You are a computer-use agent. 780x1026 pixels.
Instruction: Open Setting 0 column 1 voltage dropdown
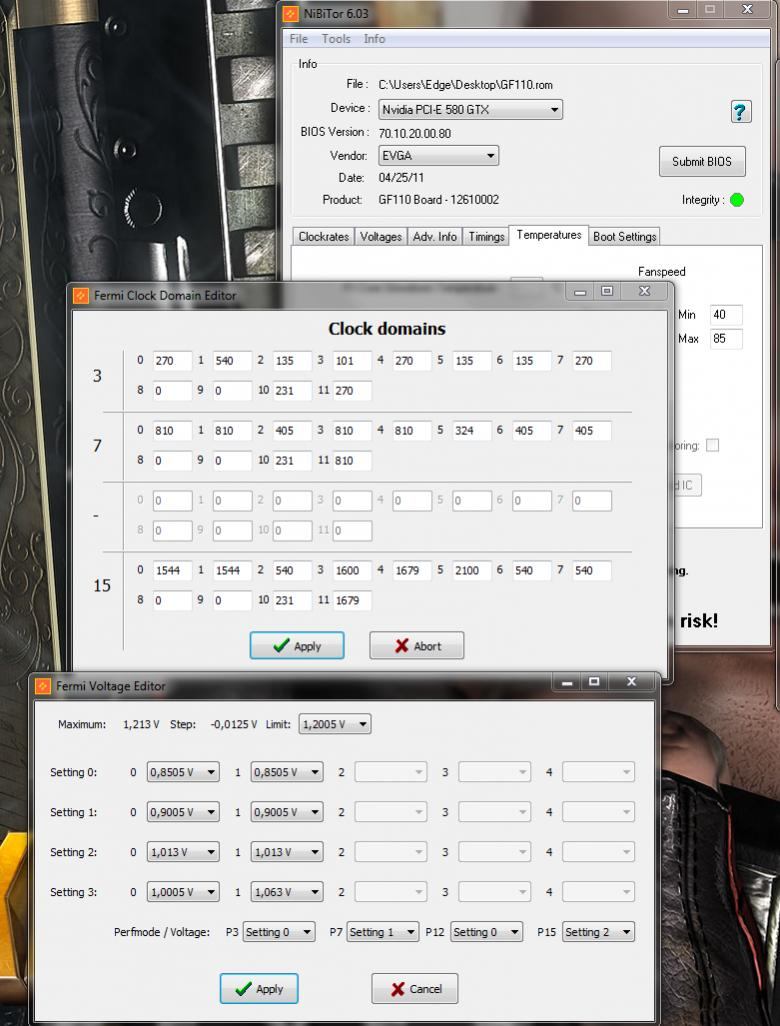tap(287, 772)
